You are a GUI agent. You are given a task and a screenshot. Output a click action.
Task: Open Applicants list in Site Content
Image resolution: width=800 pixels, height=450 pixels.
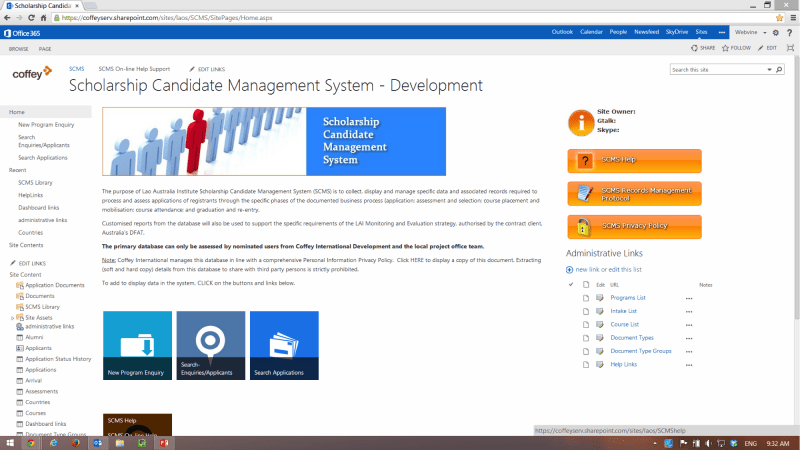click(x=38, y=348)
